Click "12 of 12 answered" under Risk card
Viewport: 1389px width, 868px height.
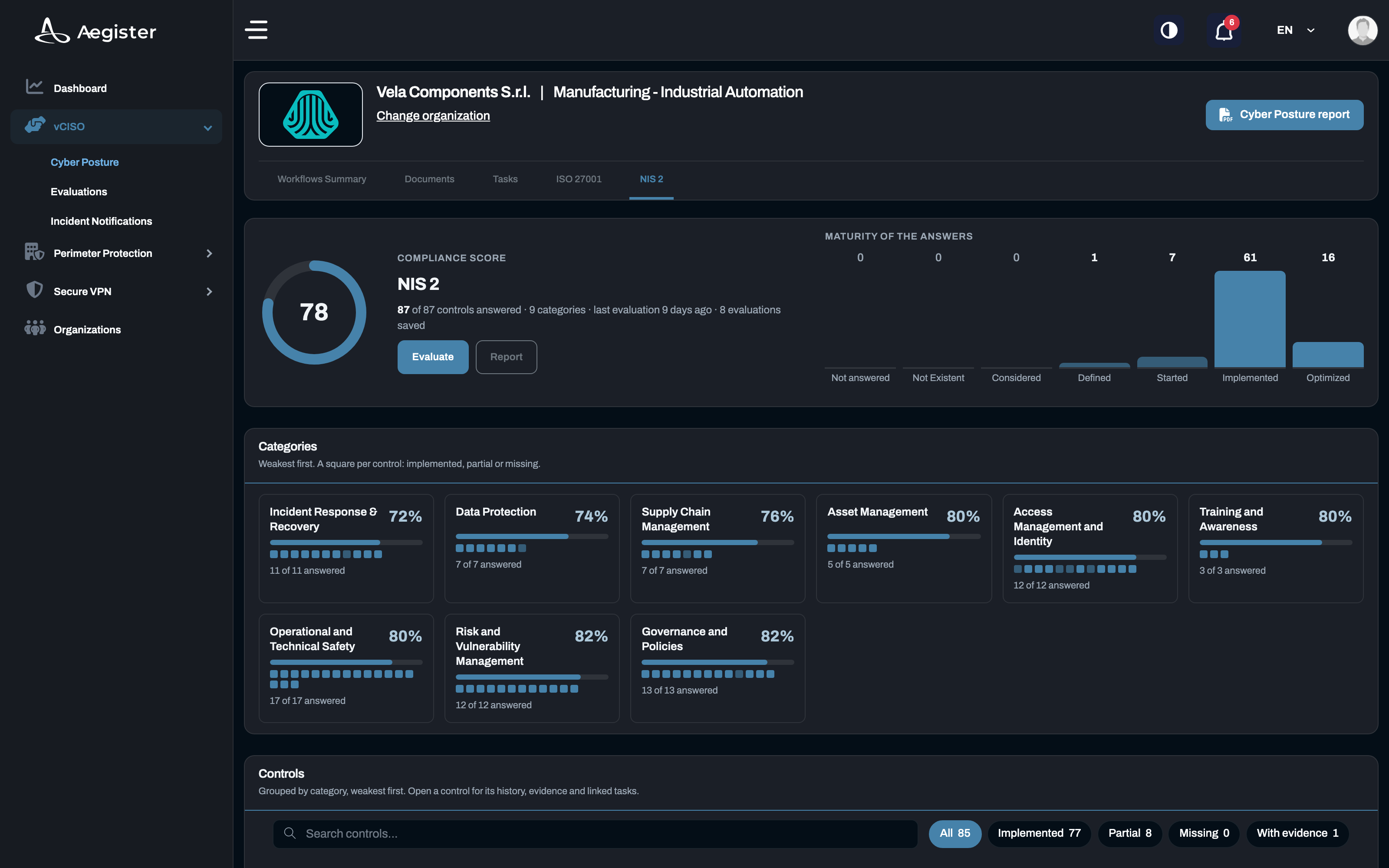pyautogui.click(x=494, y=705)
